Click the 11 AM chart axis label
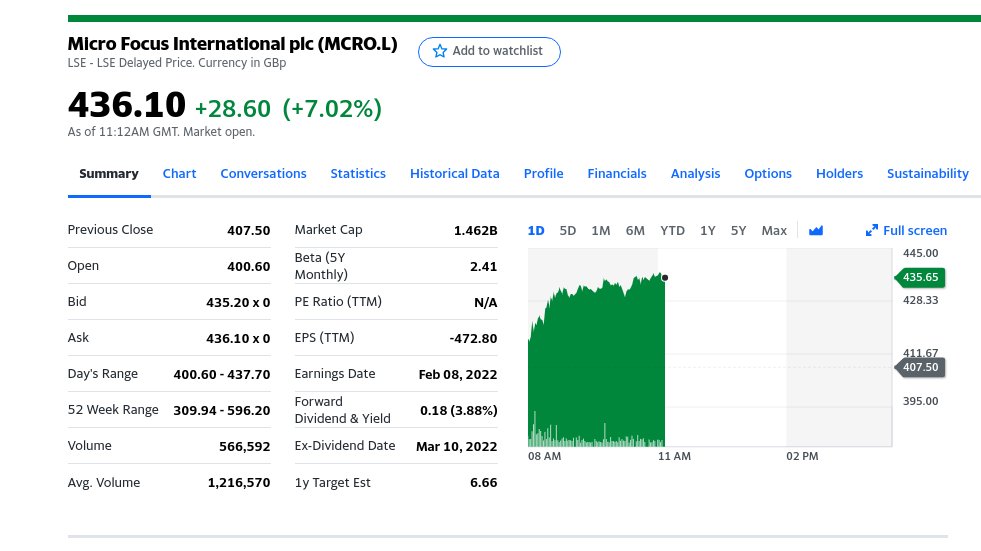This screenshot has height=551, width=981. pos(674,457)
